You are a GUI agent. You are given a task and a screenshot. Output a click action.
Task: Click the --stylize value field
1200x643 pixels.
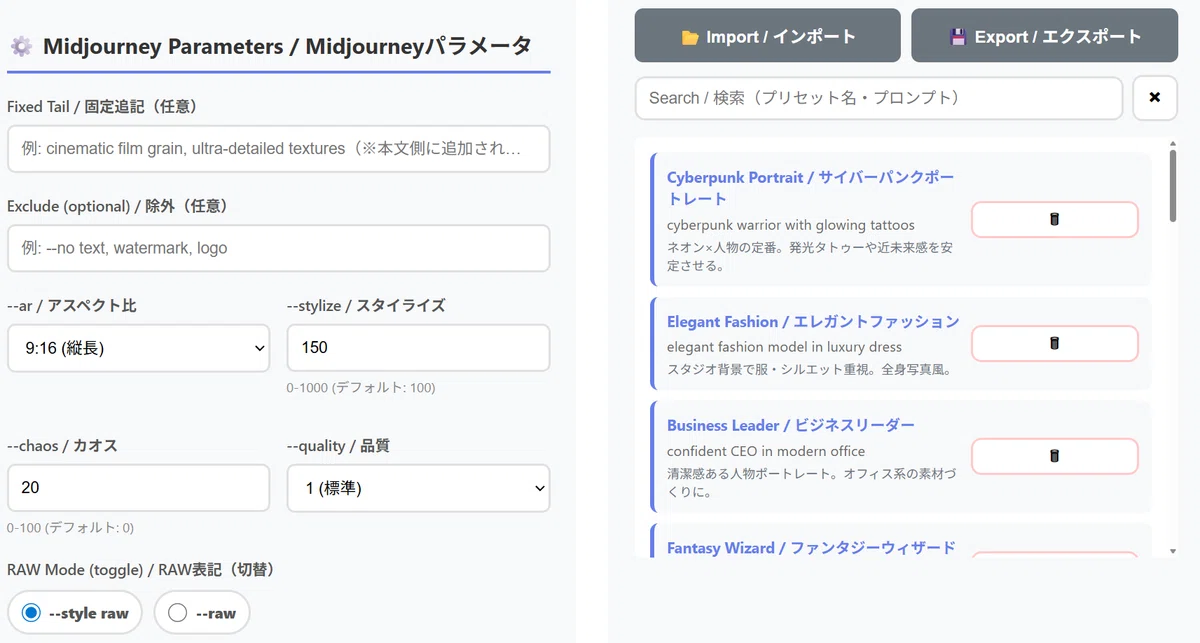[418, 348]
